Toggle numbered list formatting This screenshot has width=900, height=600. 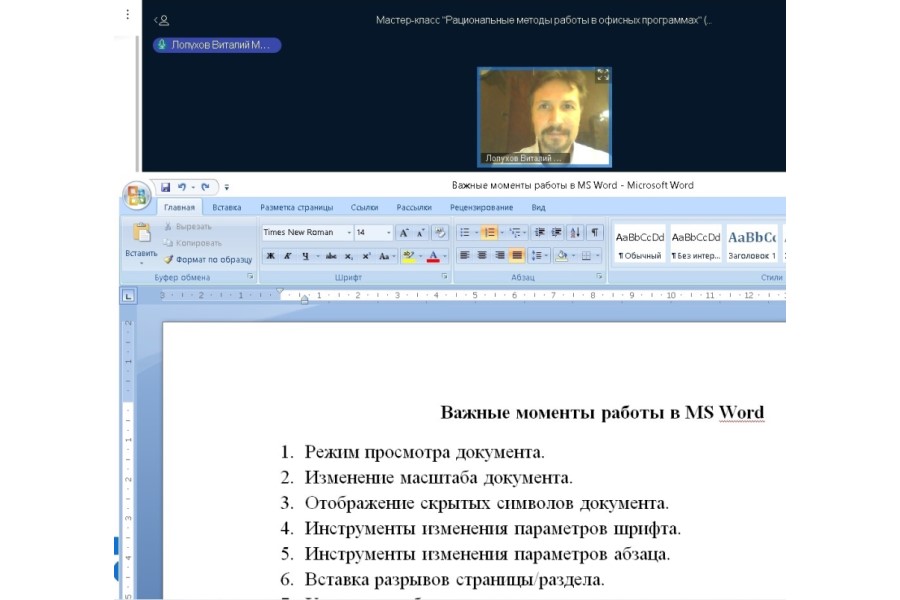coord(488,233)
